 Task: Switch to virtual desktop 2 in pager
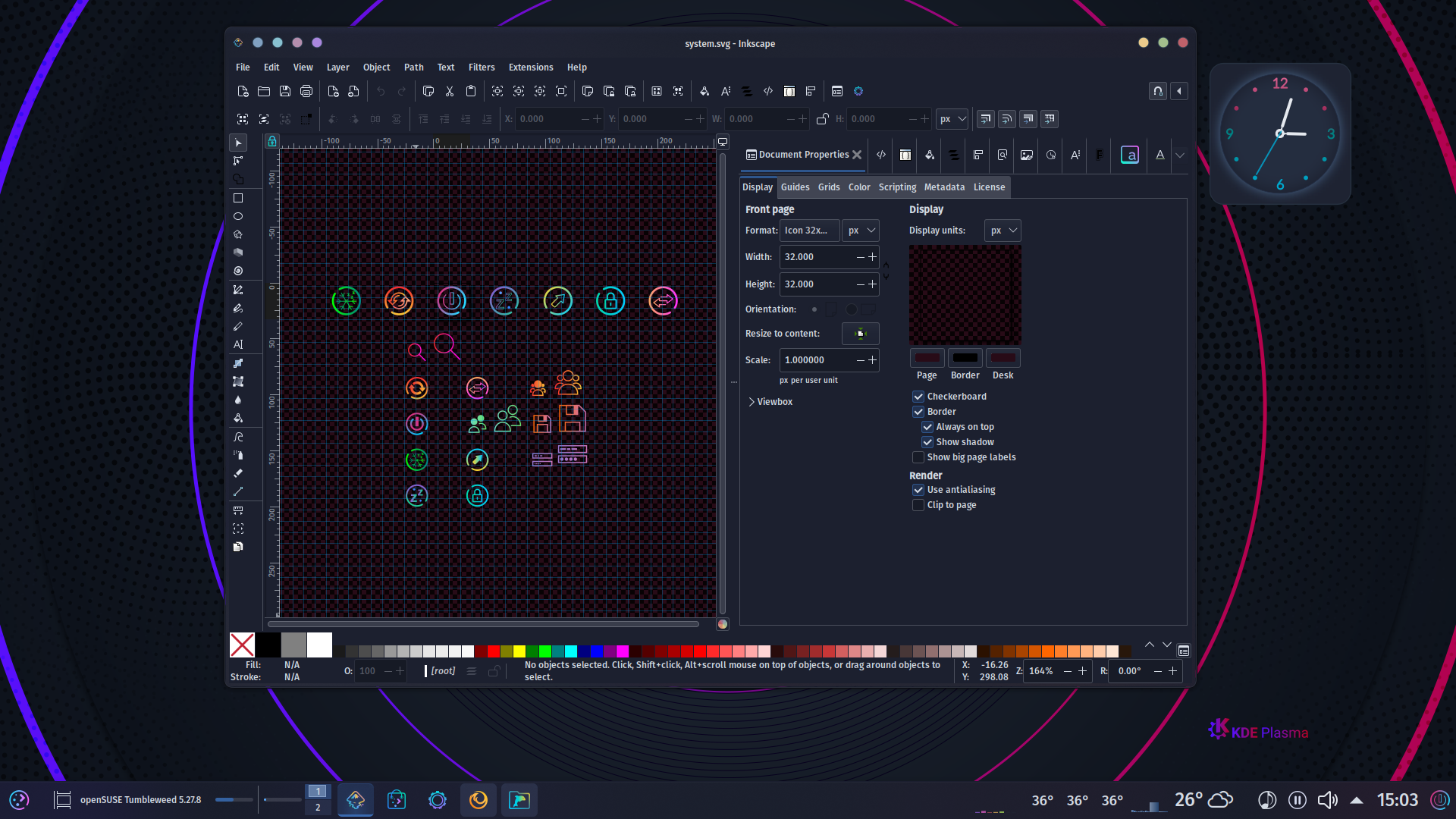pos(318,808)
